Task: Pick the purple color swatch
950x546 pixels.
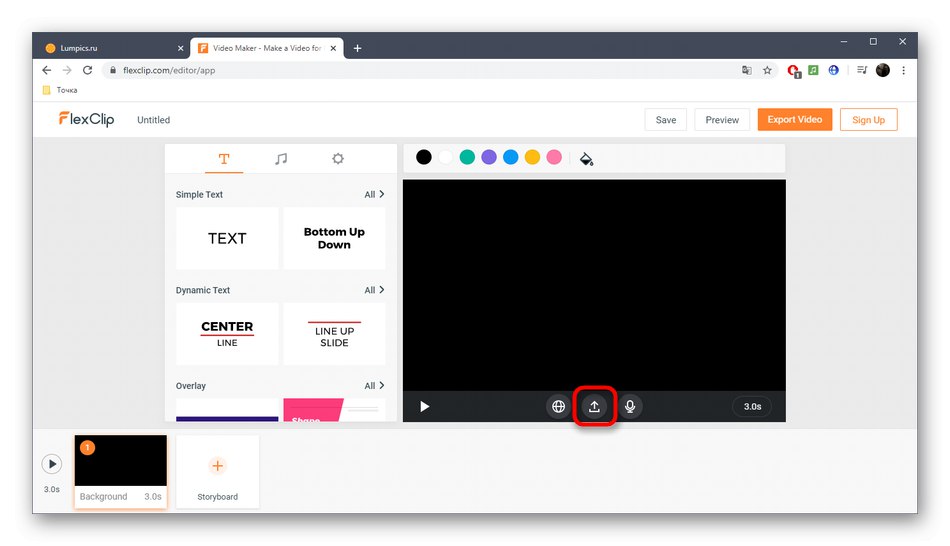Action: point(489,158)
